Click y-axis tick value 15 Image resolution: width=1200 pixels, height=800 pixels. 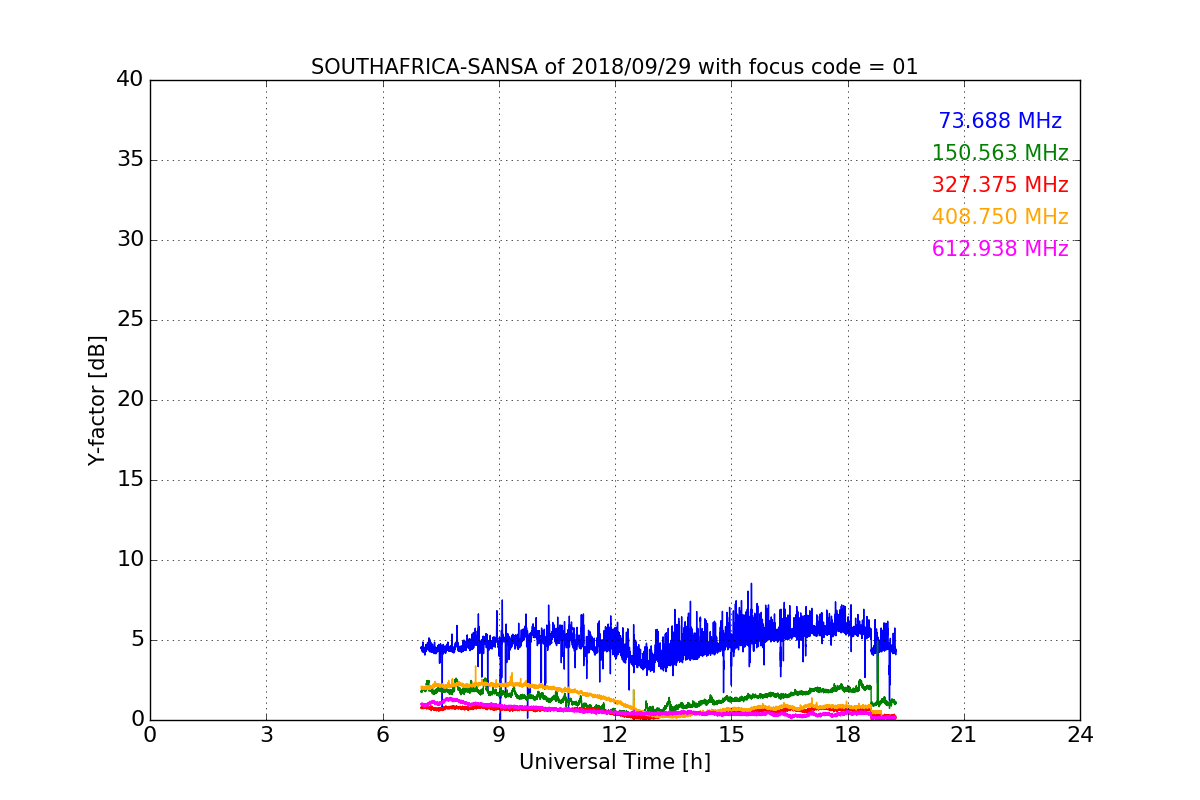coord(130,480)
